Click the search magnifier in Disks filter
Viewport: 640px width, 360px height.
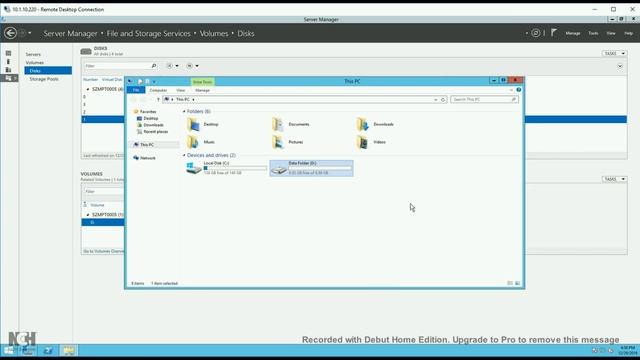(x=154, y=66)
